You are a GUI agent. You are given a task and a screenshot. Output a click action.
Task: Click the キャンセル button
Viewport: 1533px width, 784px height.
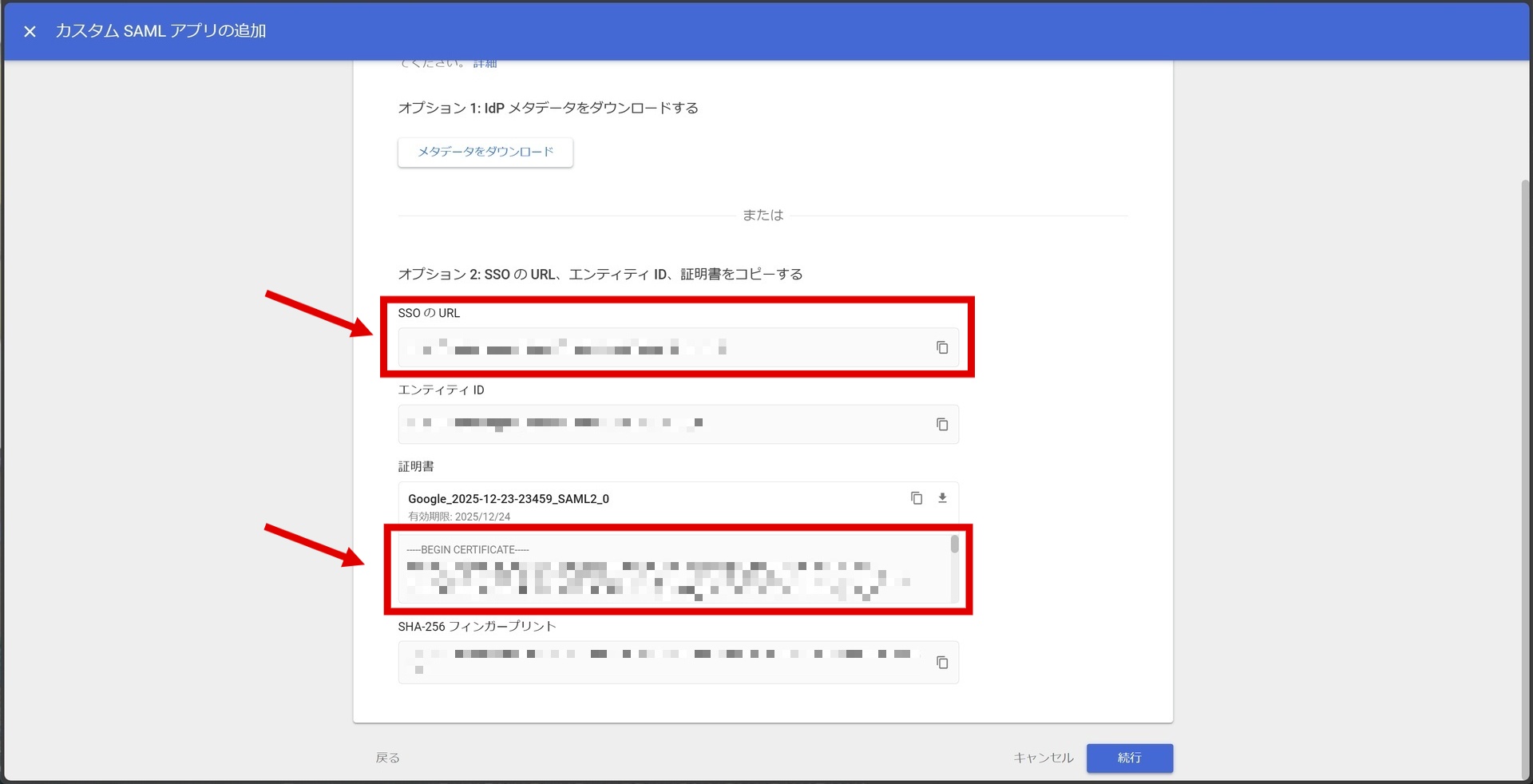pyautogui.click(x=1044, y=758)
